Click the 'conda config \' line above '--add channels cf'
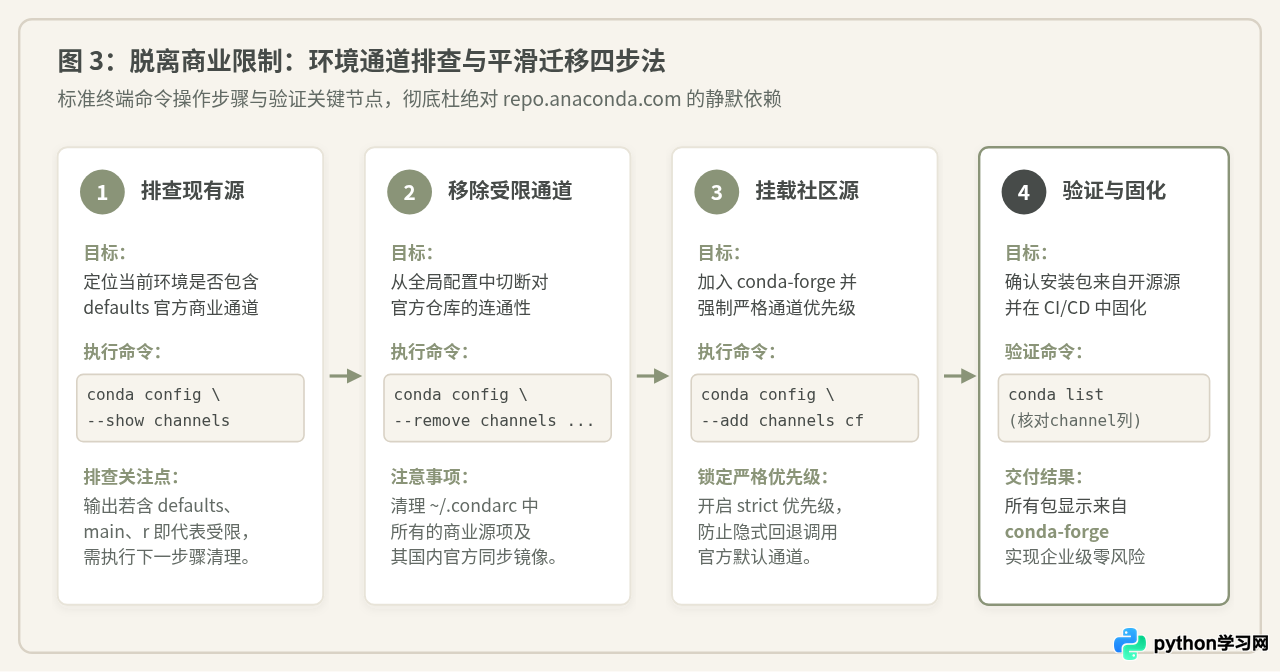The image size is (1280, 672). pyautogui.click(x=767, y=395)
